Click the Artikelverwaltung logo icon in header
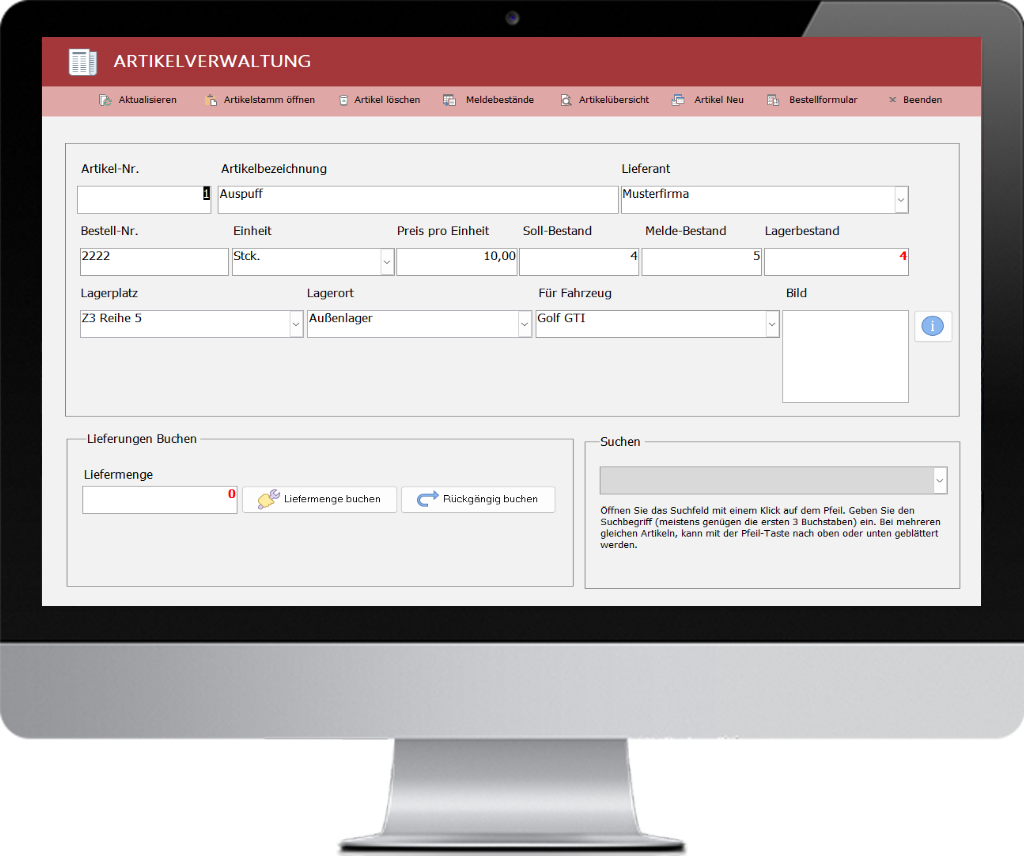Screen dimensions: 1024x856 [x=82, y=62]
